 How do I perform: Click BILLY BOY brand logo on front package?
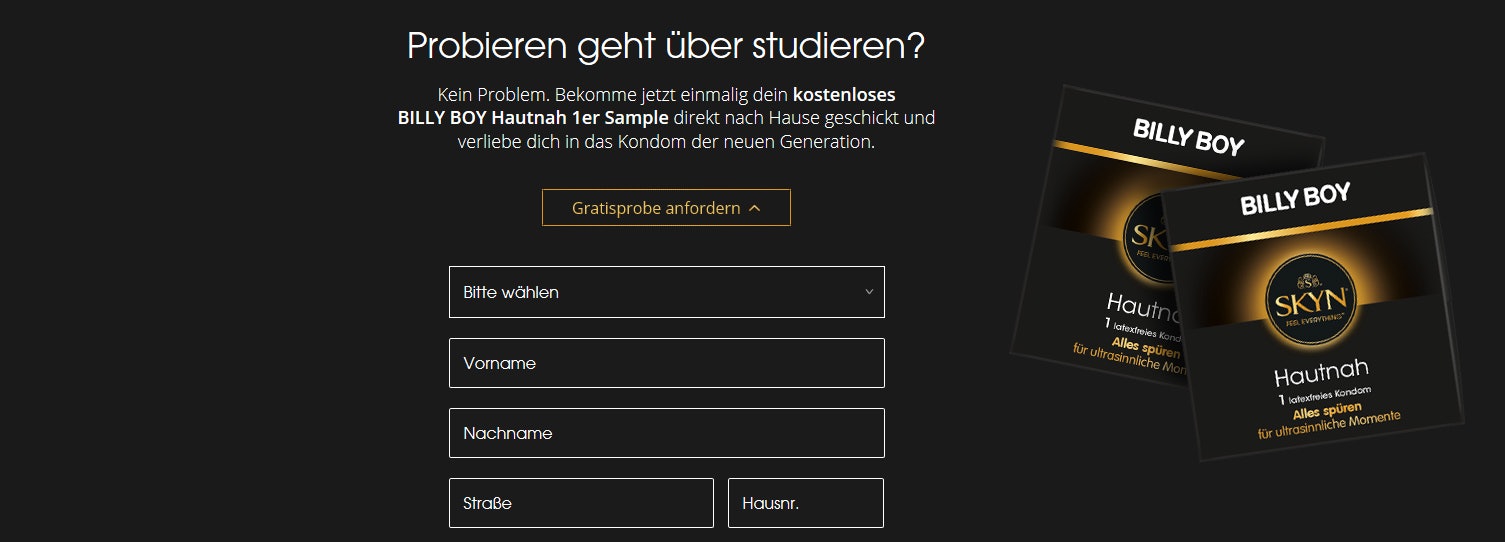click(x=1295, y=199)
